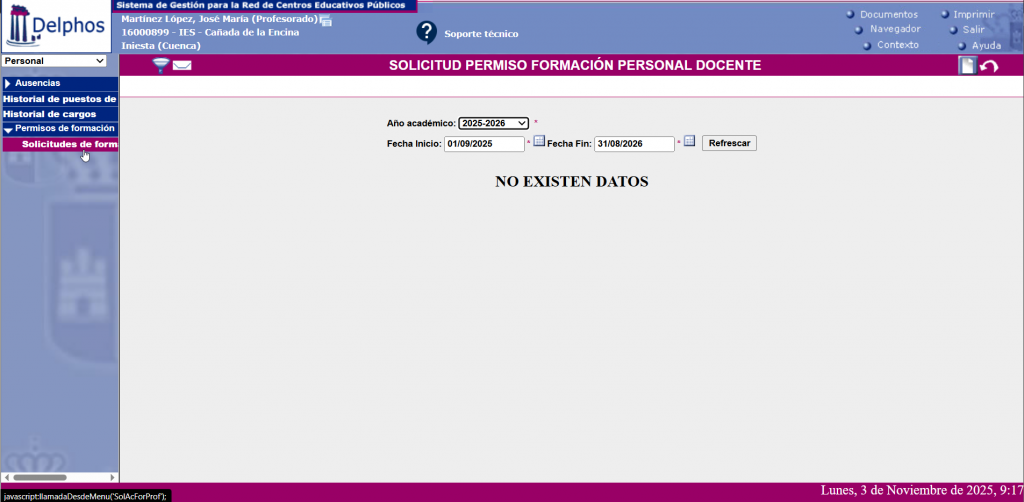Image resolution: width=1024 pixels, height=502 pixels.
Task: Select Historial de puestos menu item
Action: (59, 99)
